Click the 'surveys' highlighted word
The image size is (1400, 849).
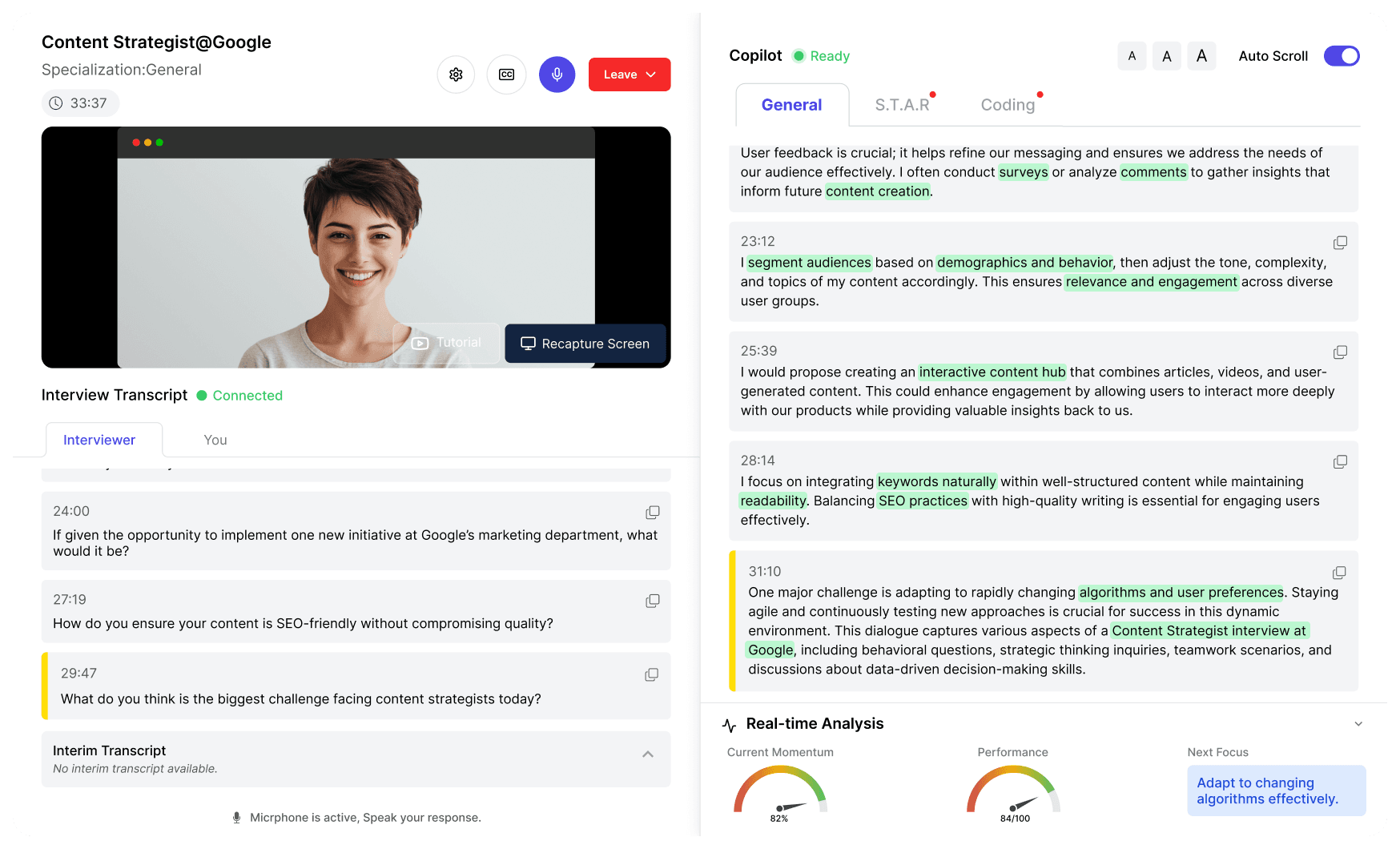1024,172
